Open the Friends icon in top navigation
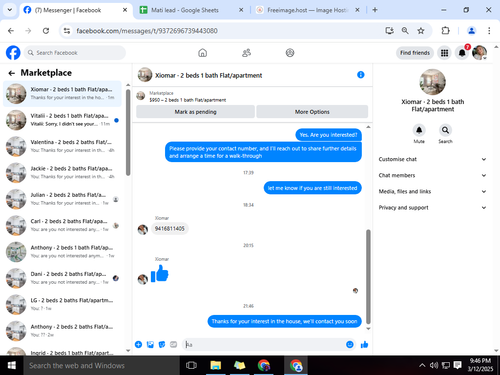The image size is (500, 375). (246, 53)
